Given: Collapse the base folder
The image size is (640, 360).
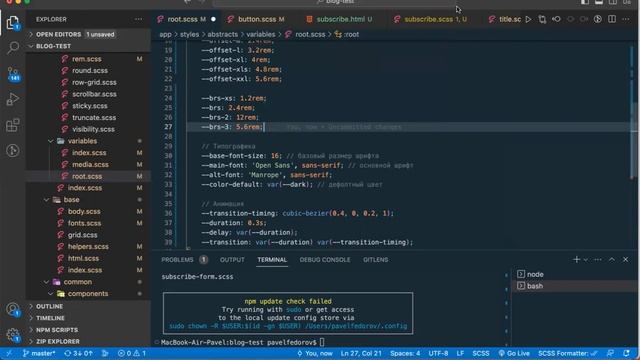Looking at the screenshot, I should pos(47,200).
